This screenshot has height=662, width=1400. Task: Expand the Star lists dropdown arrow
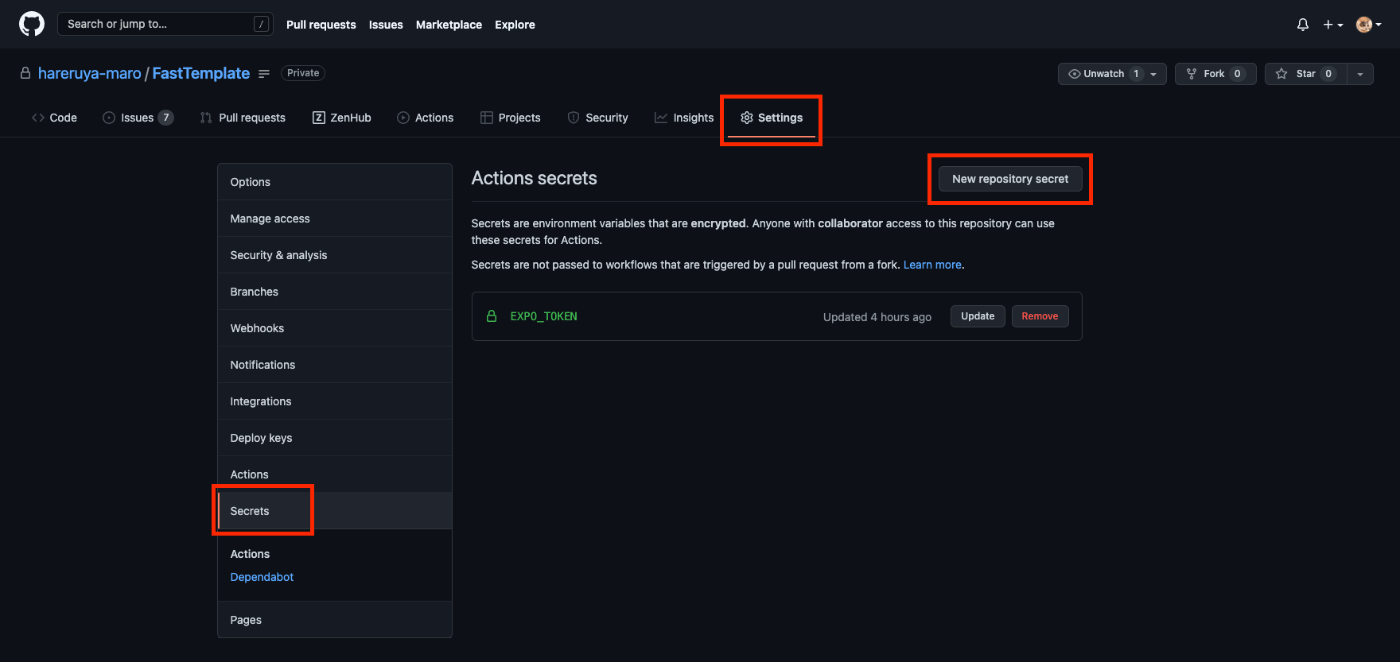(x=1360, y=74)
